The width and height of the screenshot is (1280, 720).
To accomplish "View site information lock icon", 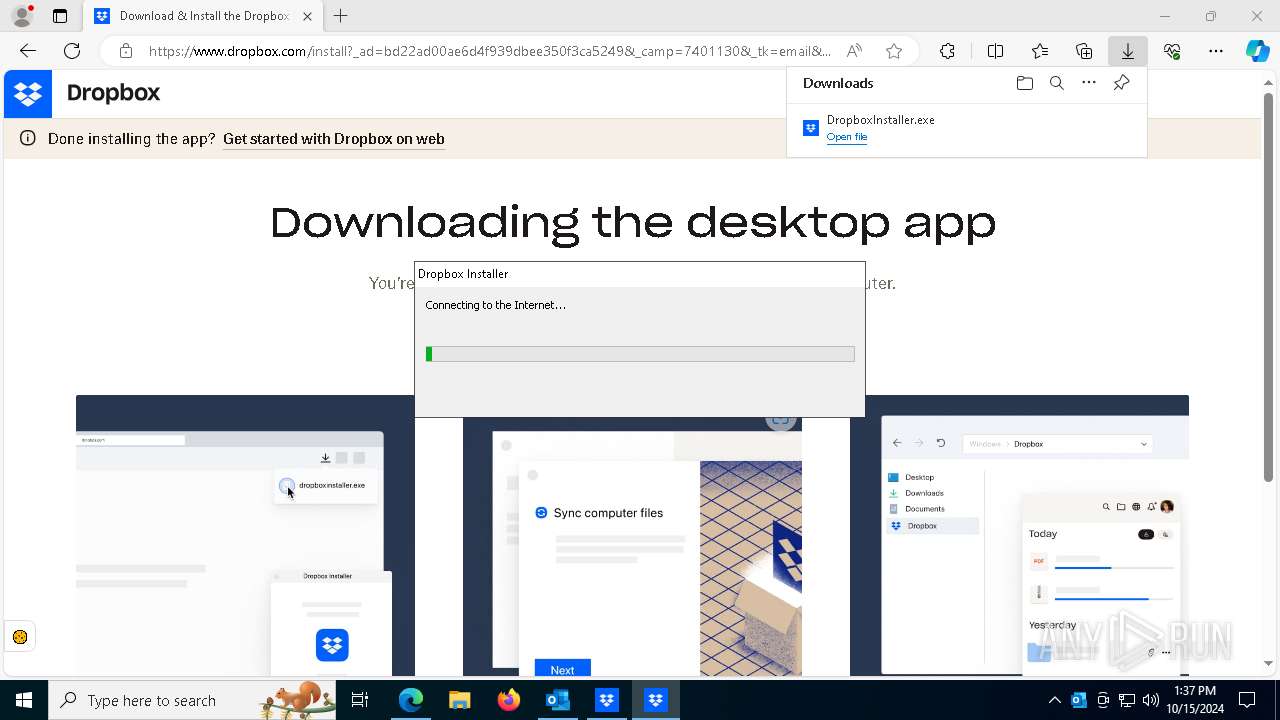I will pos(126,51).
